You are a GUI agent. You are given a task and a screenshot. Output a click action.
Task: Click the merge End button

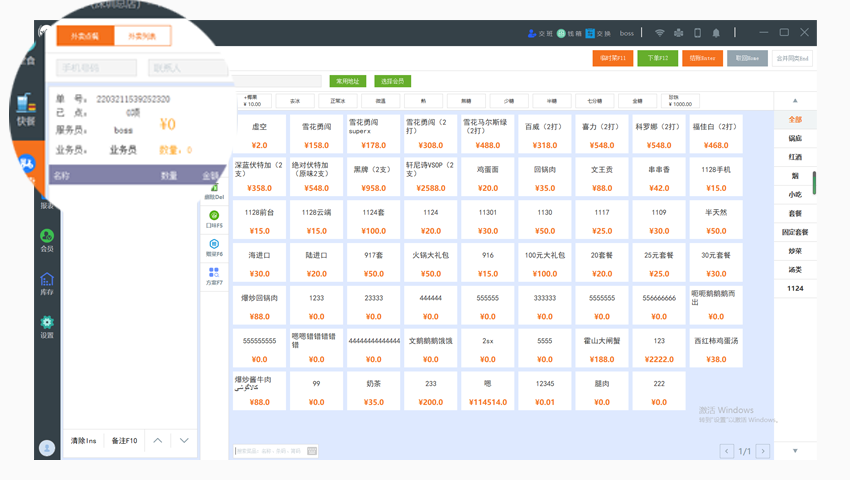pyautogui.click(x=792, y=58)
